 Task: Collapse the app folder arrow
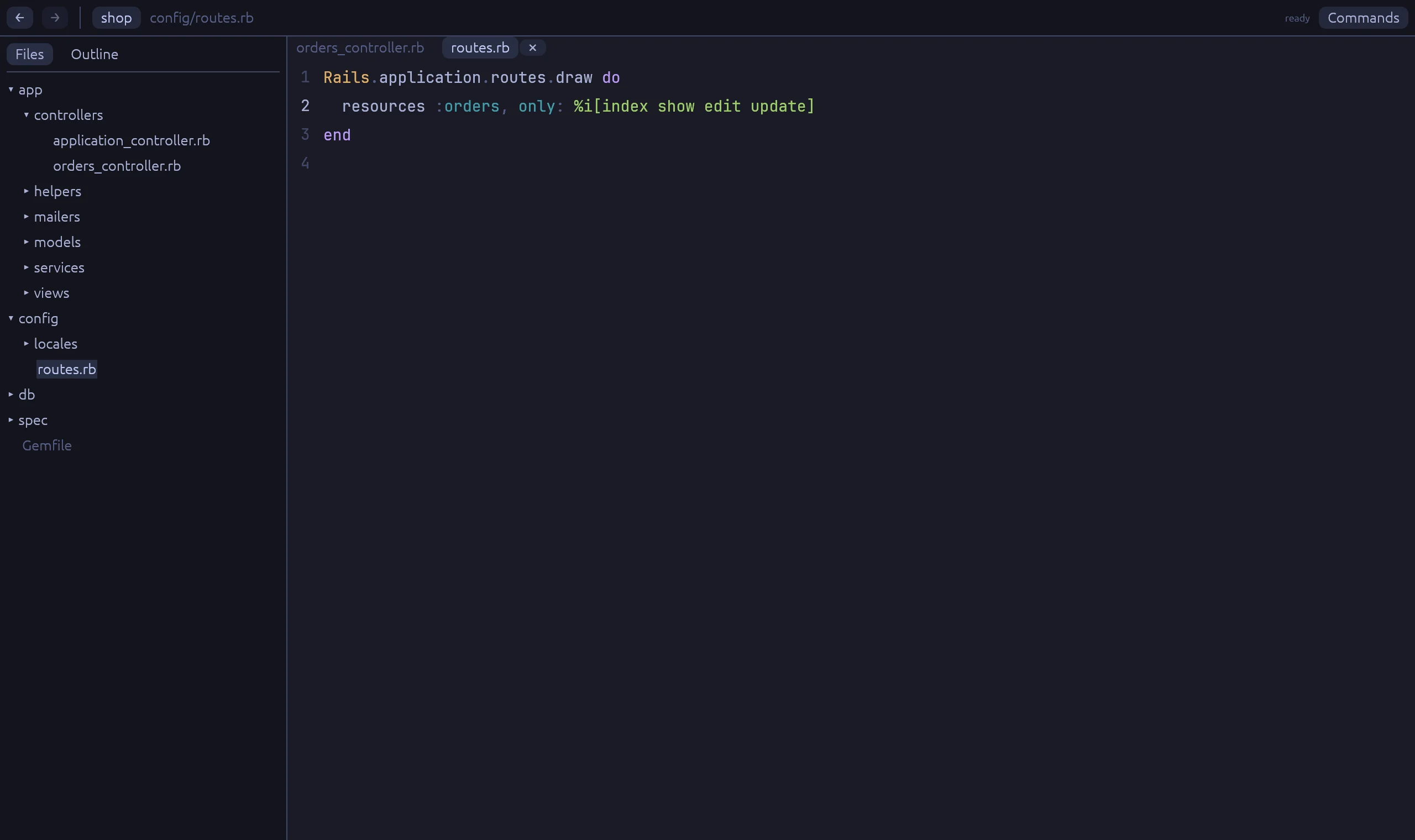pyautogui.click(x=11, y=90)
